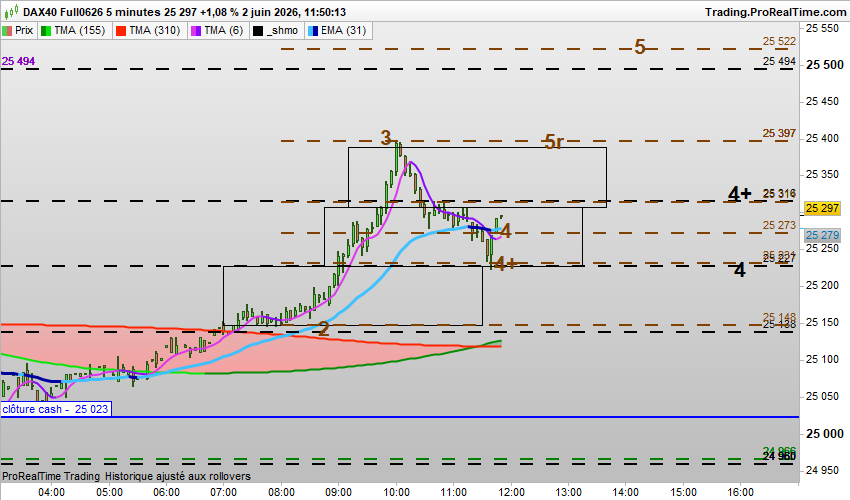The image size is (850, 500).
Task: Click the 24 950 price axis value
Action: [822, 470]
